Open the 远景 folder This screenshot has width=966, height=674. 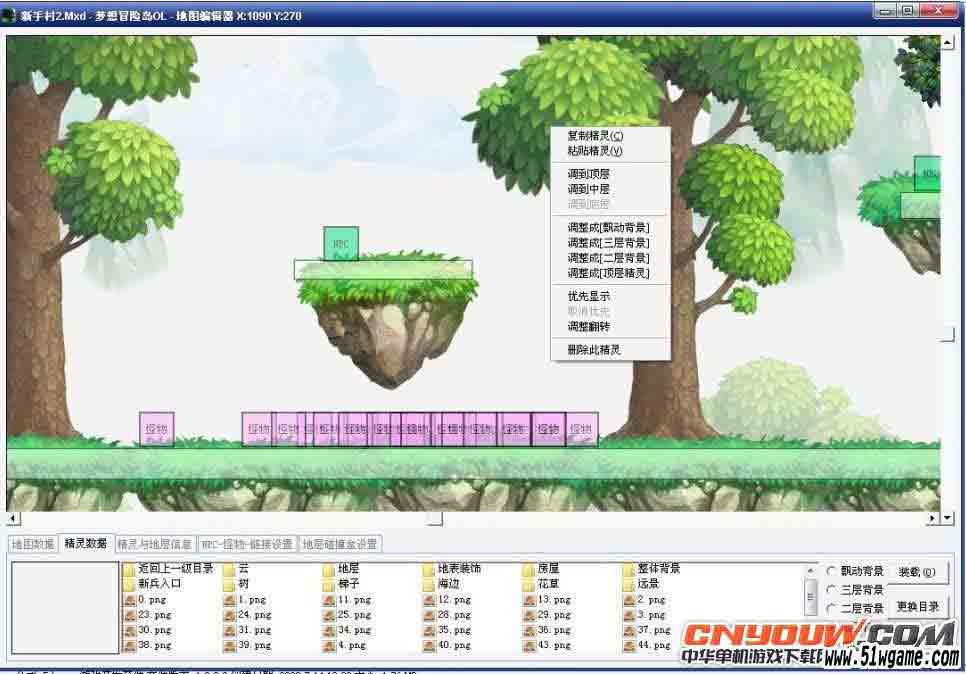click(x=641, y=583)
